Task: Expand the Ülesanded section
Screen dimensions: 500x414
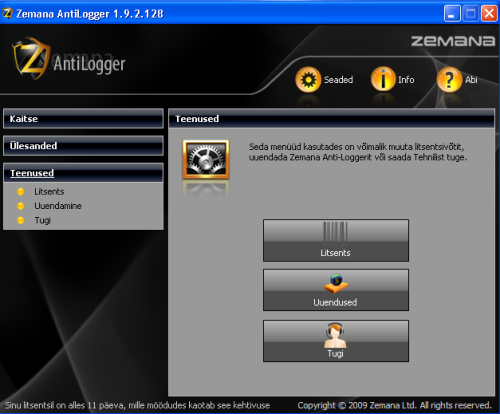Action: 83,146
